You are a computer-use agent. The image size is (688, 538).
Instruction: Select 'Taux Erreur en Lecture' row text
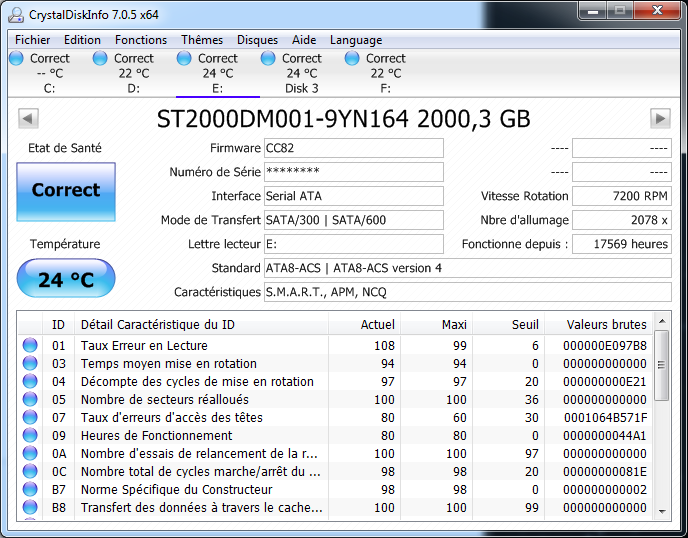coord(144,346)
